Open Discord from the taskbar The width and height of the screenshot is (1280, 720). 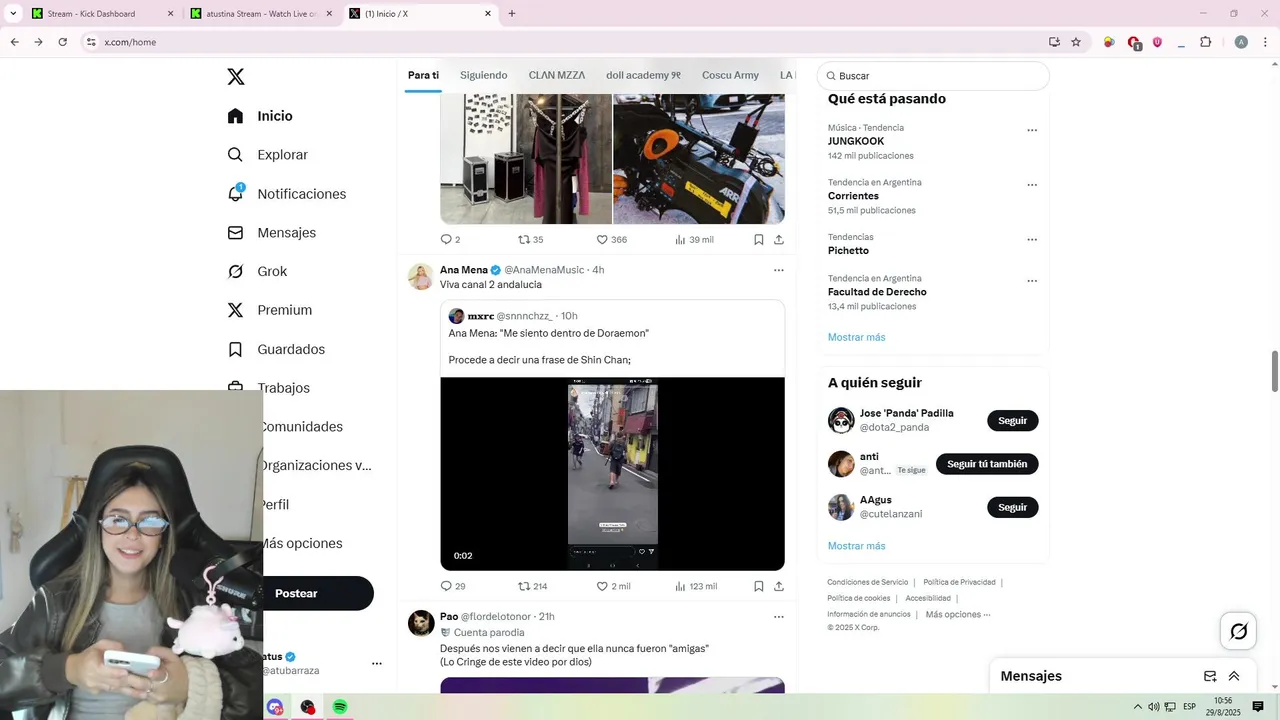coord(275,707)
